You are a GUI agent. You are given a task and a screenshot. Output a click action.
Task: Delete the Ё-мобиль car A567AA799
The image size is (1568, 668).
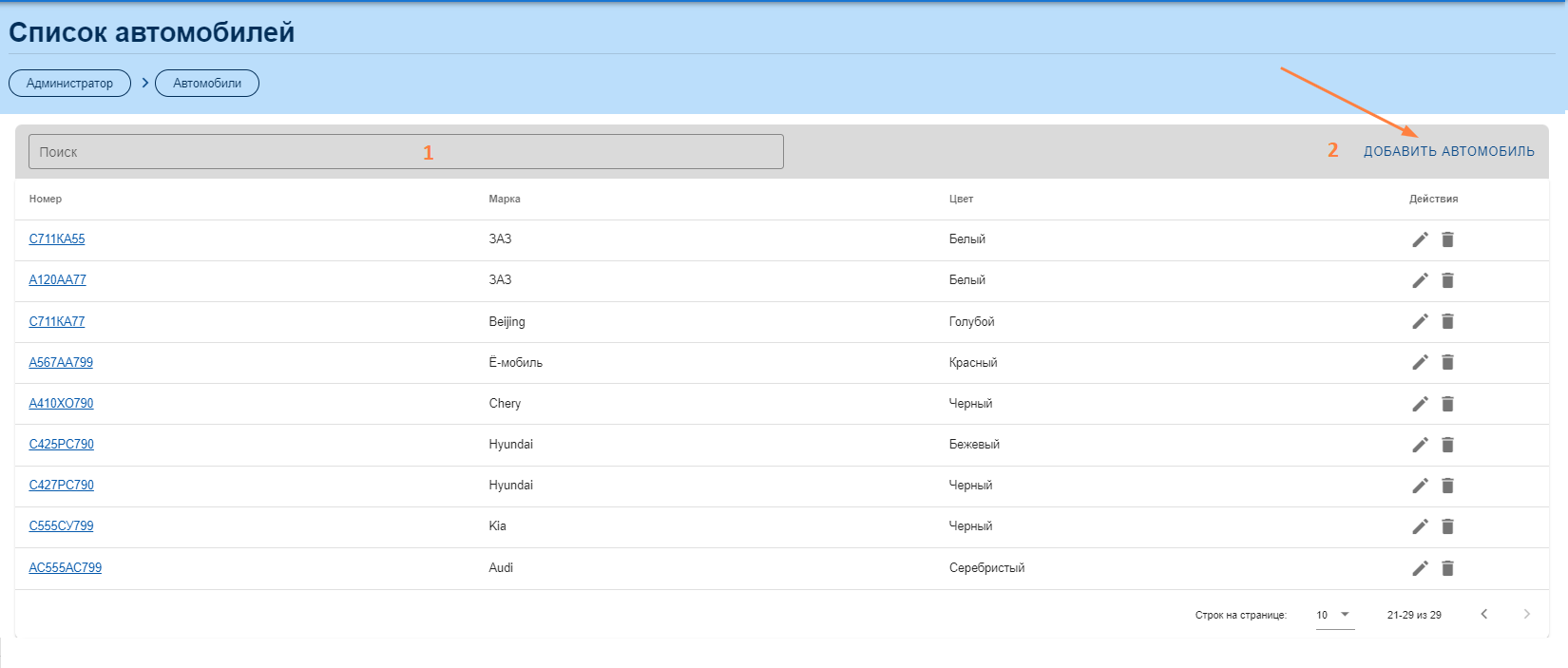tap(1447, 362)
